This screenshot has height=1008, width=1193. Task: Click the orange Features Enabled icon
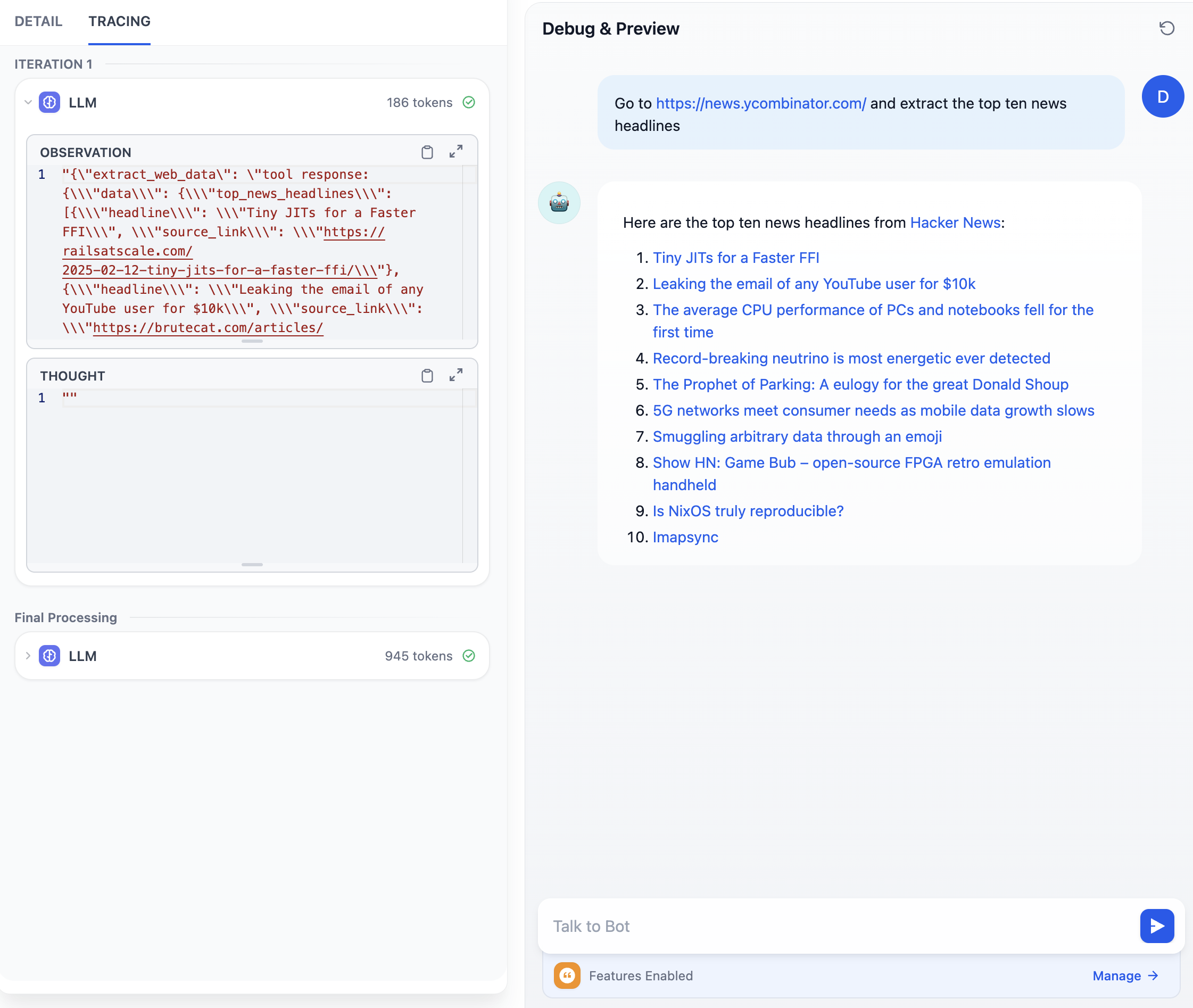click(567, 976)
